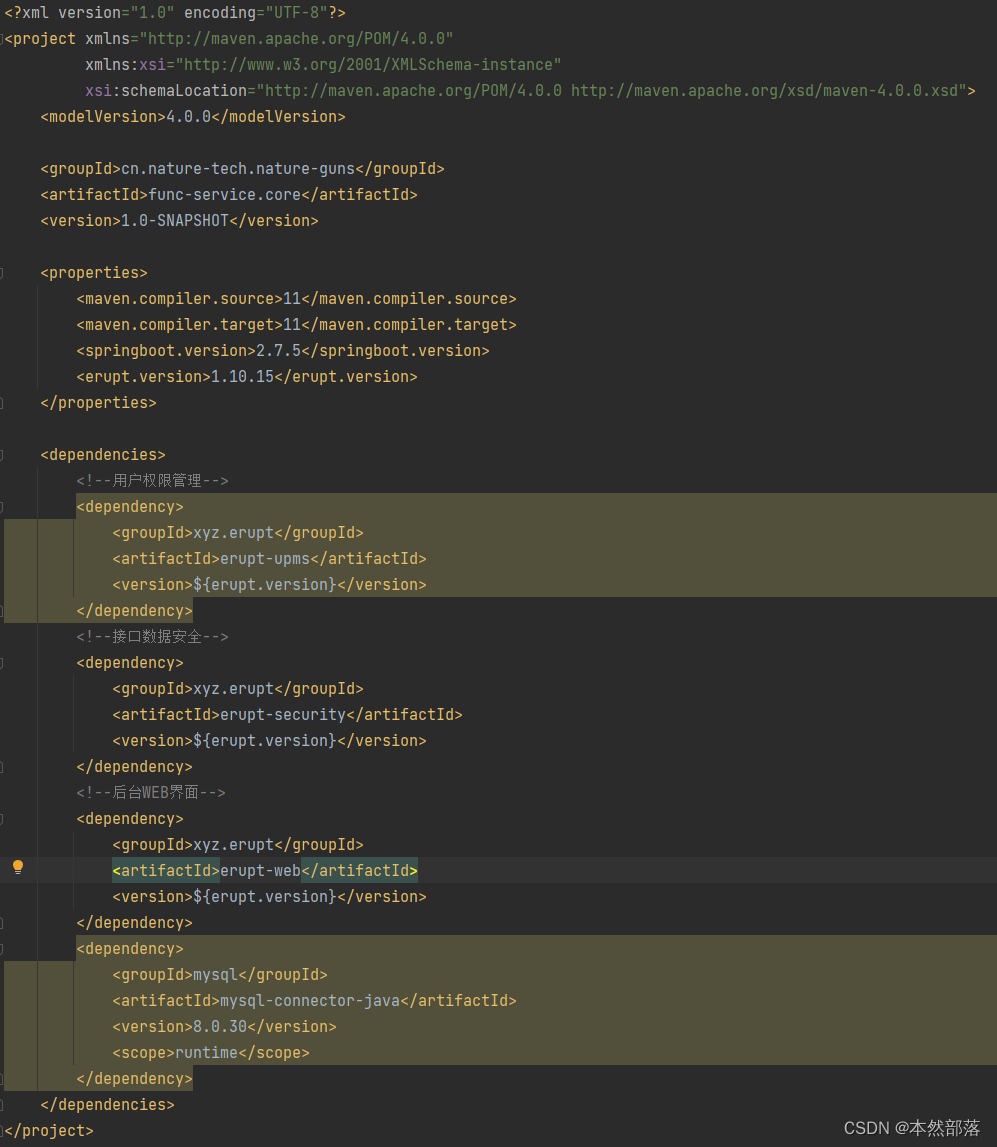This screenshot has height=1147, width=997.
Task: Place cursor on the XML declaration line
Action: (x=175, y=13)
